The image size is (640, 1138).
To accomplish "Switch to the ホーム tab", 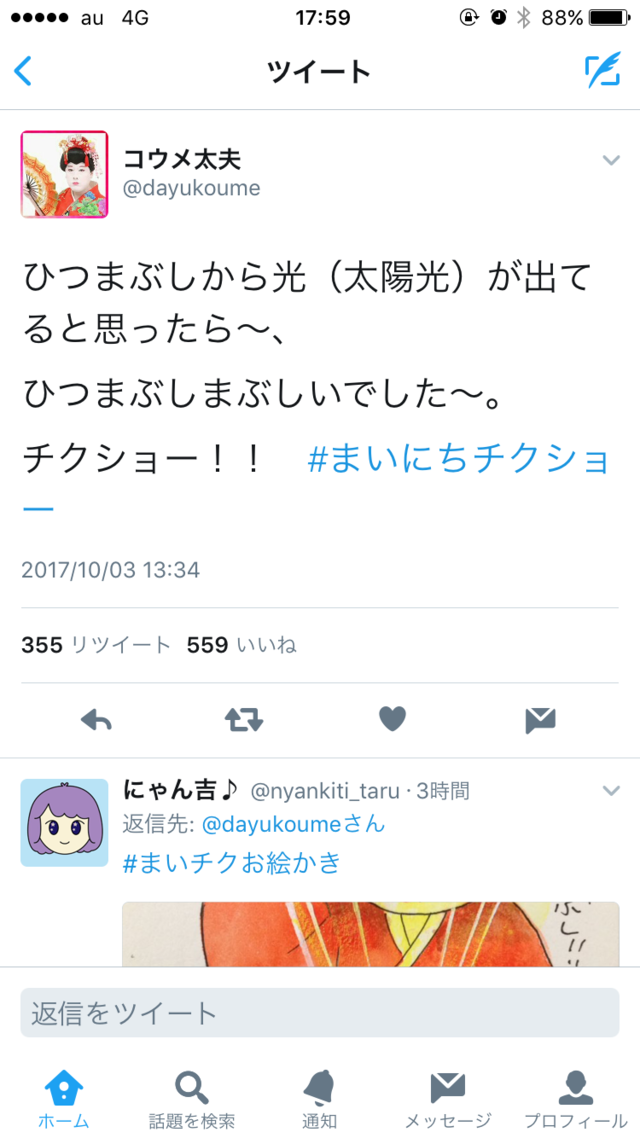I will (x=63, y=1099).
